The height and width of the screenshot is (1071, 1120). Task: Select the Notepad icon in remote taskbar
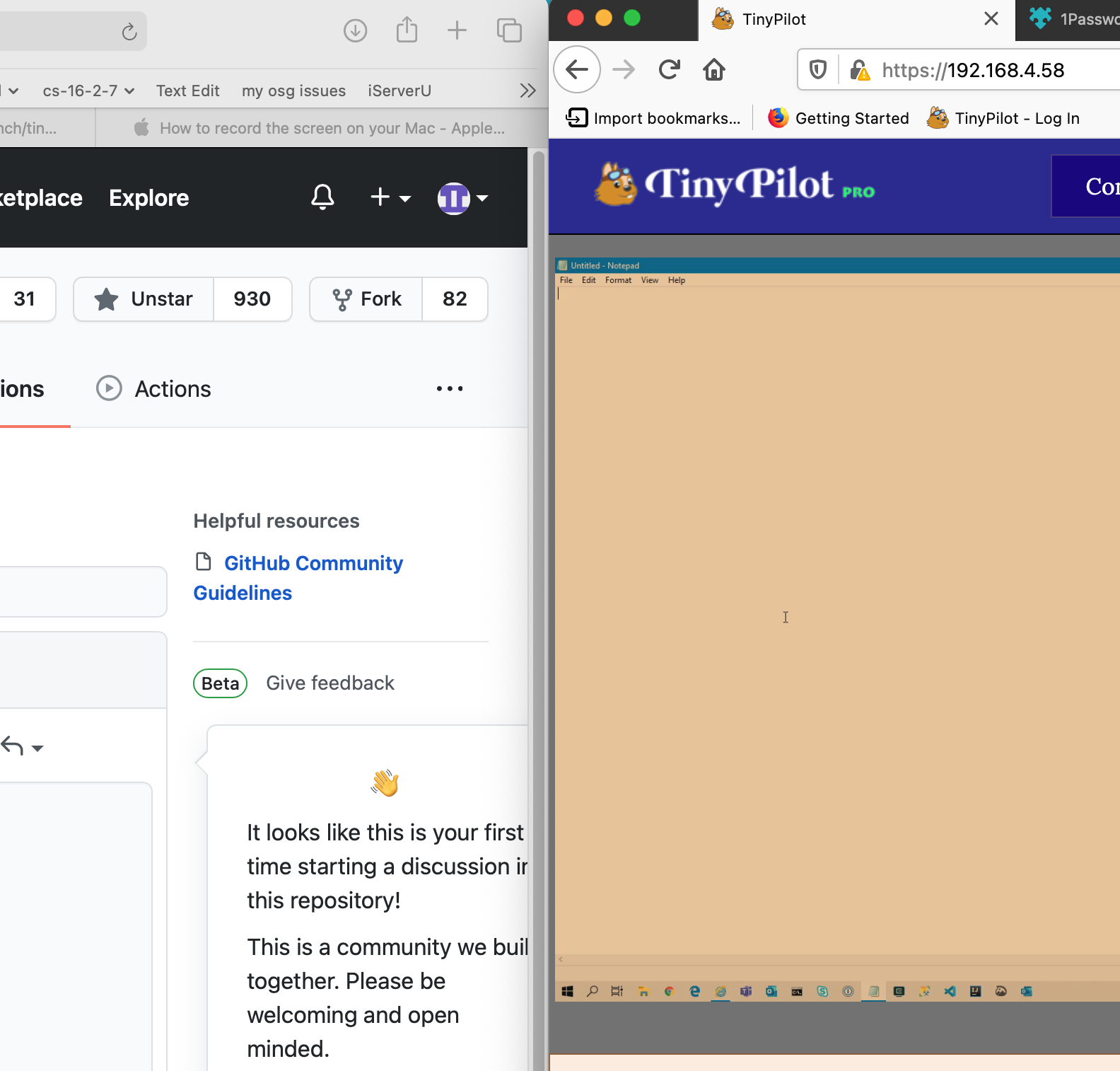874,991
